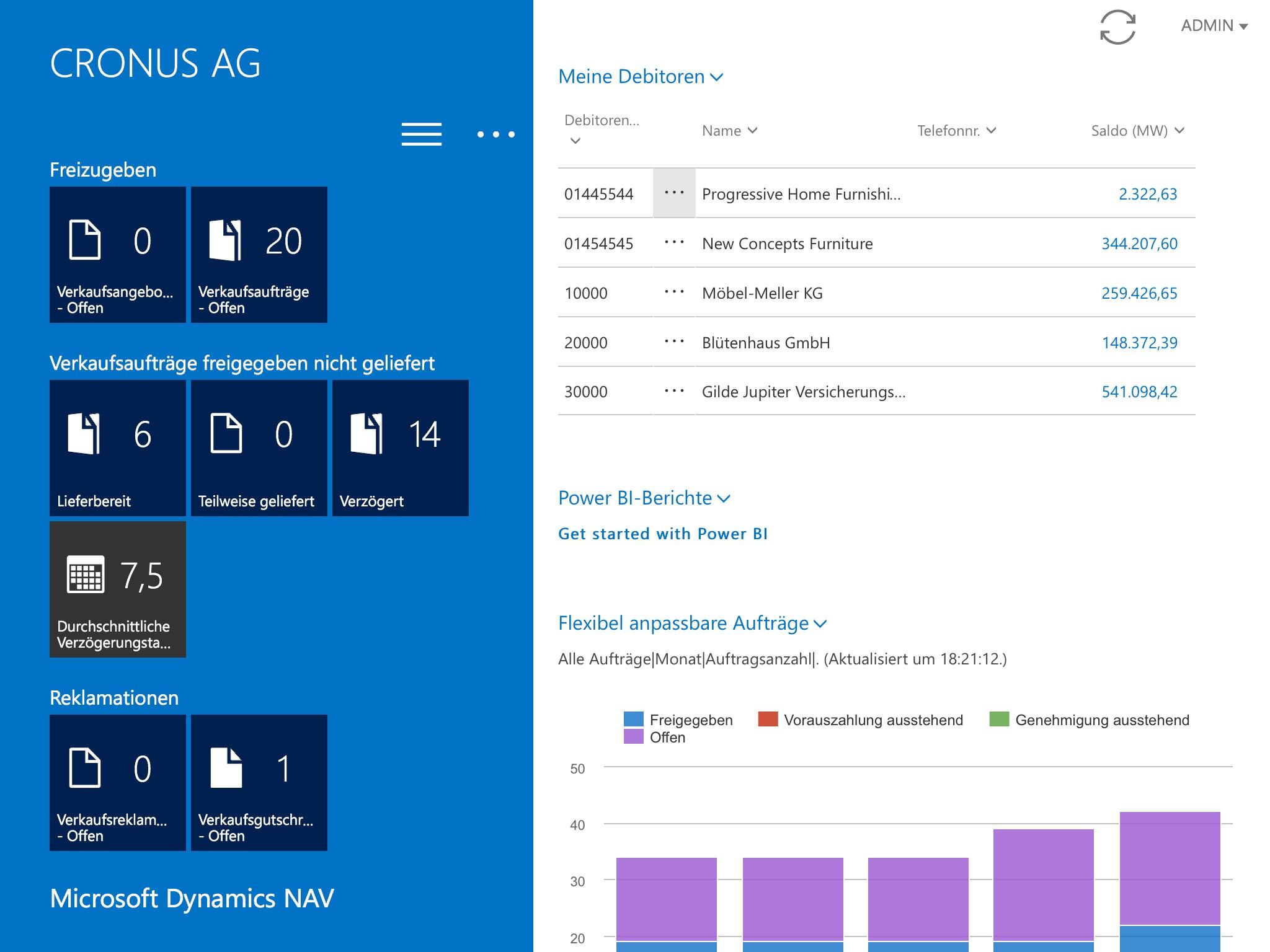Open Verkaufsgutschriften Offen tile showing 1
Viewport: 1270px width, 952px height.
259,783
